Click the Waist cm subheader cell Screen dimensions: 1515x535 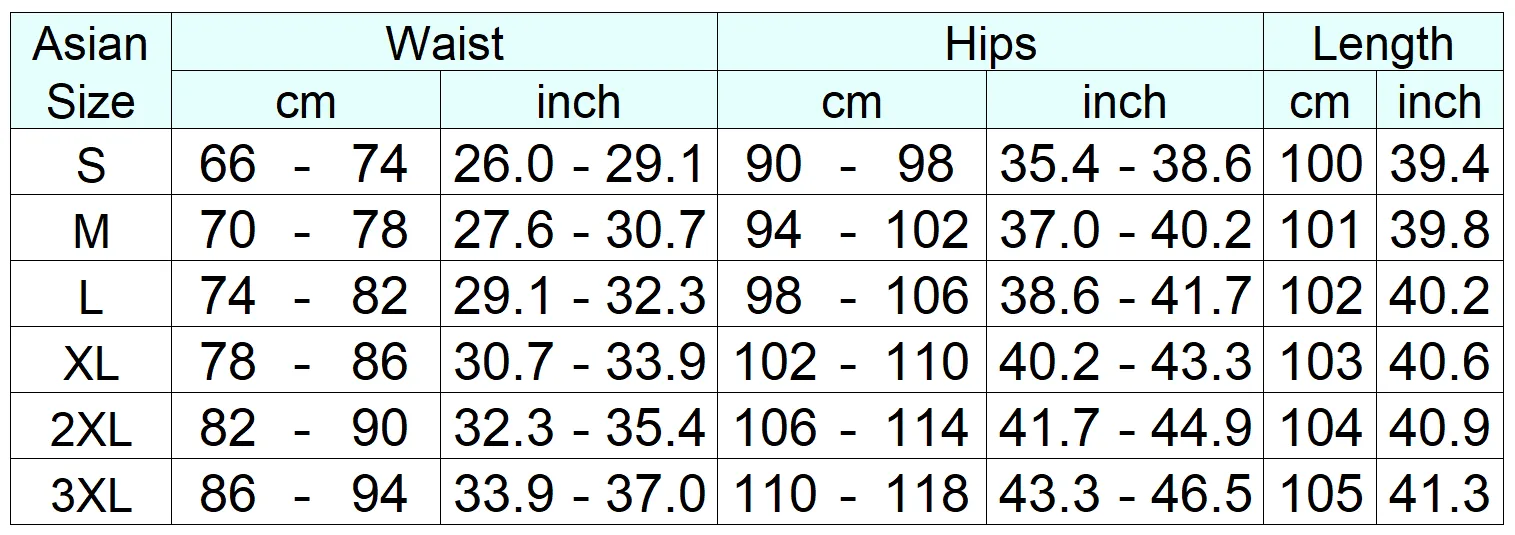tap(306, 101)
